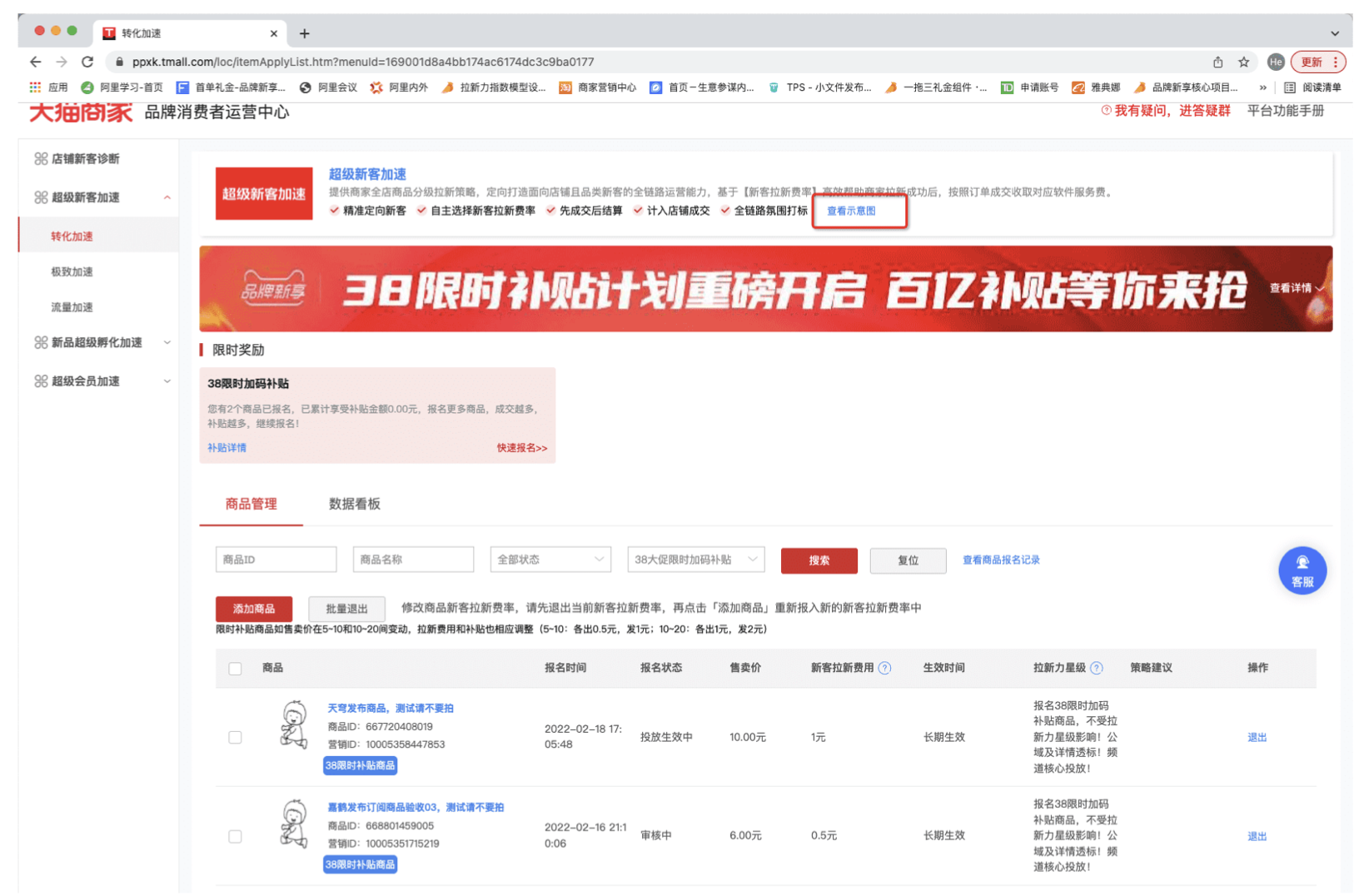
Task: Click the lock icon in address bar
Action: point(120,62)
